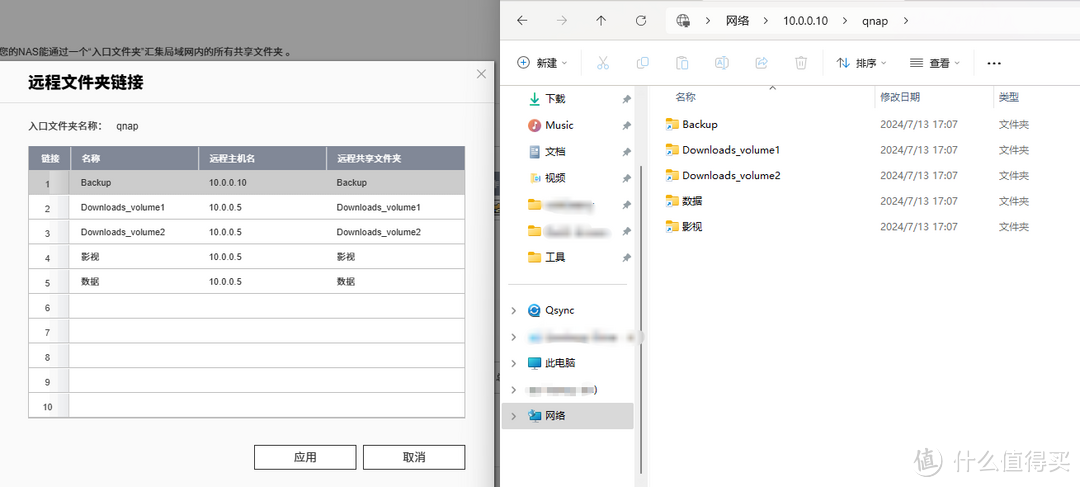Refresh the current folder view
Image resolution: width=1080 pixels, height=487 pixels.
641,20
